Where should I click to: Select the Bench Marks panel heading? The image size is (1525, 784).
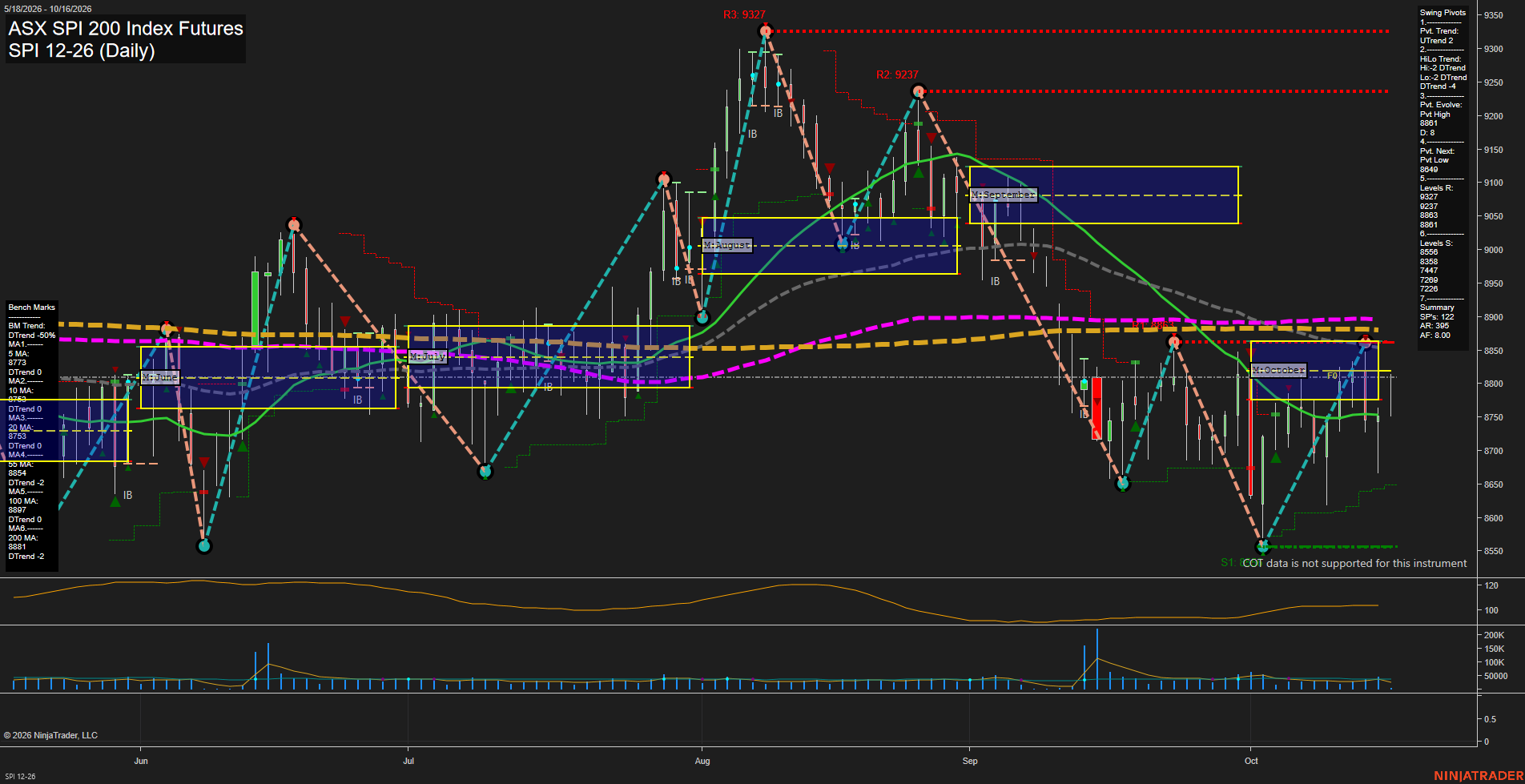click(x=31, y=308)
